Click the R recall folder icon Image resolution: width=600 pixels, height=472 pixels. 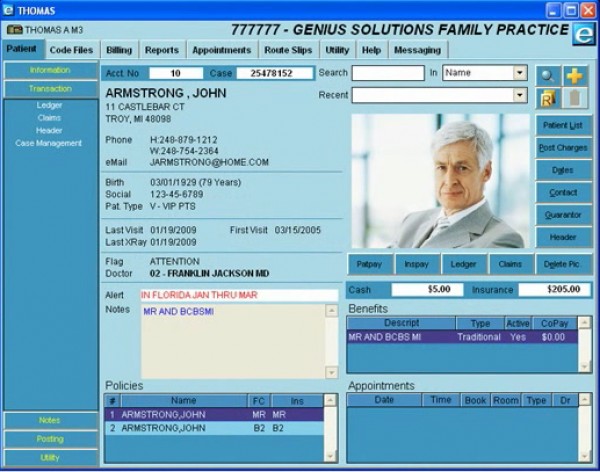point(548,98)
